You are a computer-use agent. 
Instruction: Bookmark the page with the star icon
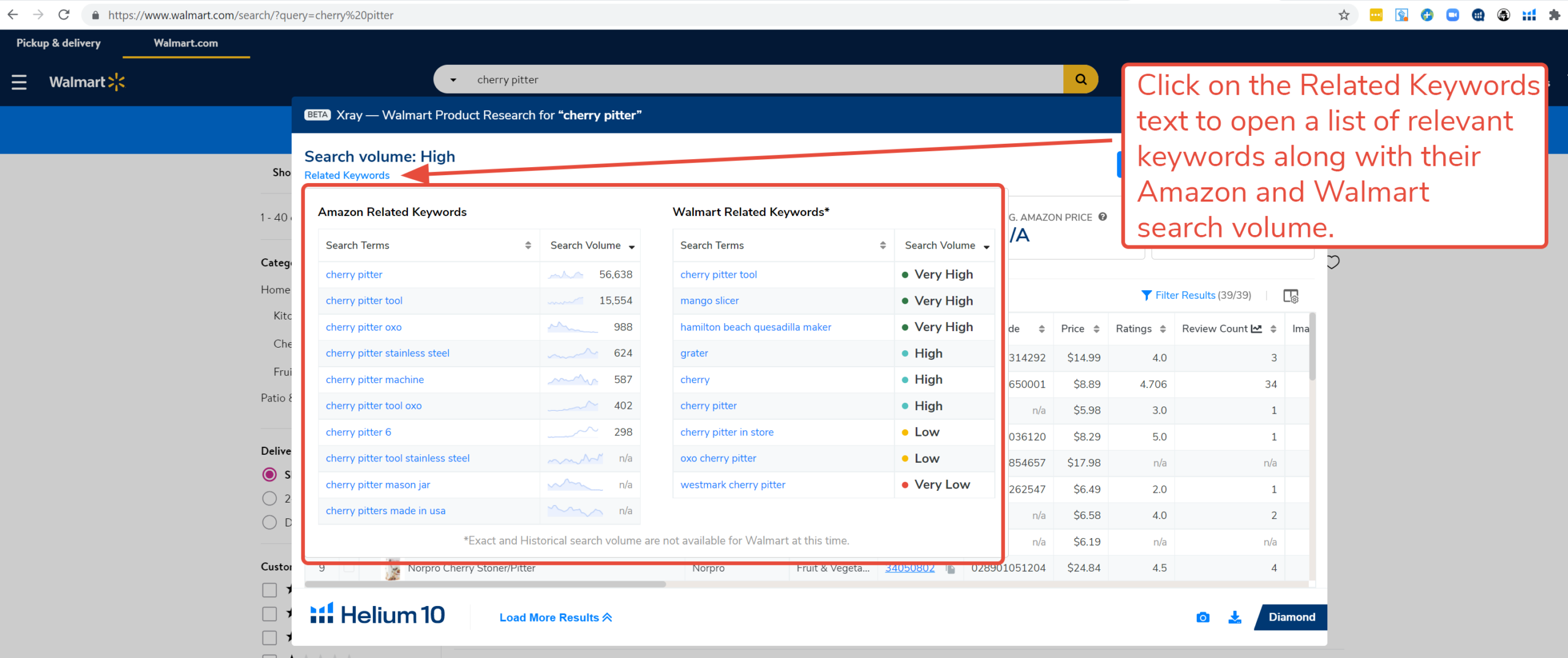[x=1344, y=15]
